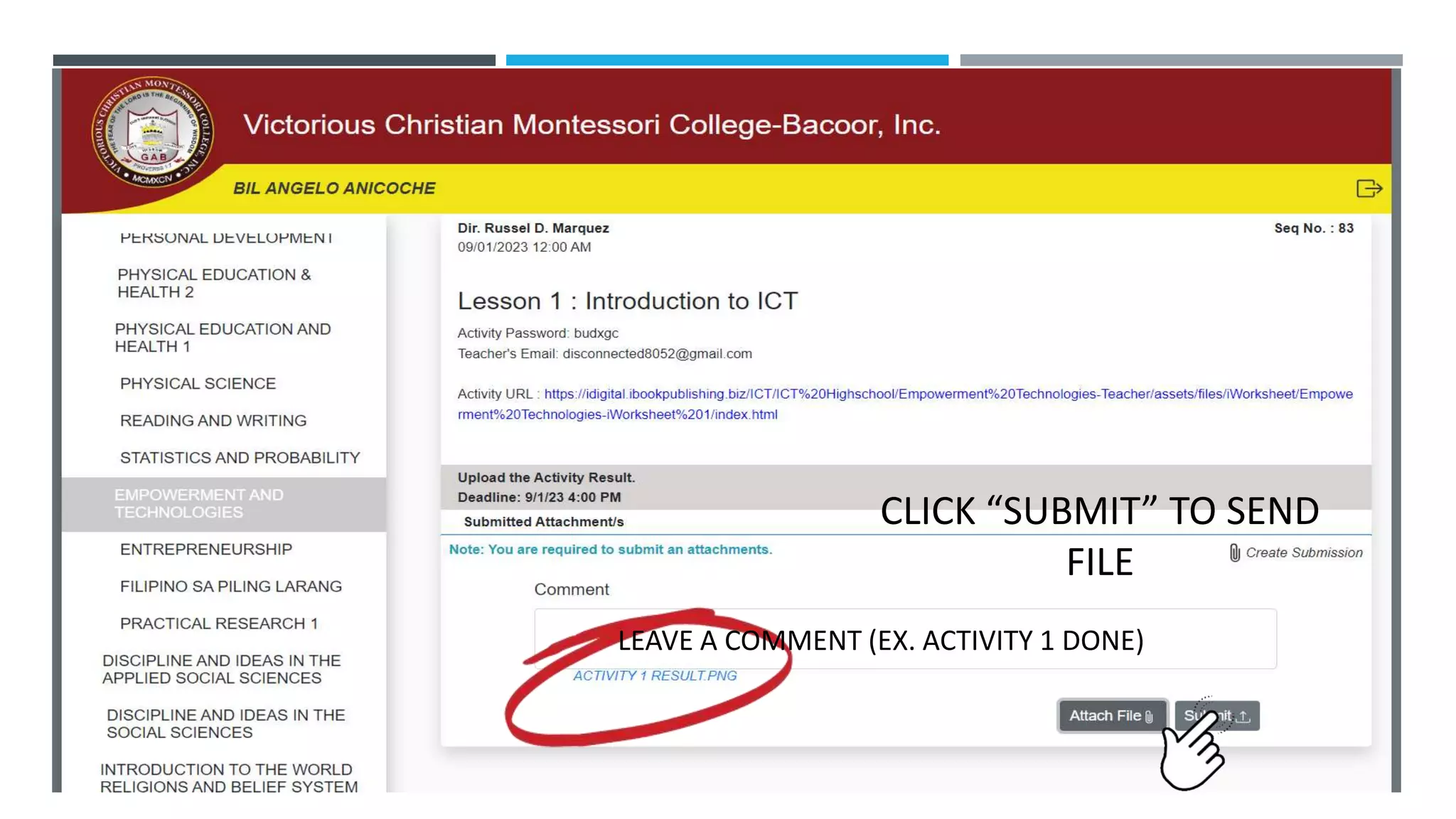Click the paperclip Create Submission icon
This screenshot has width=1456, height=819.
point(1235,552)
